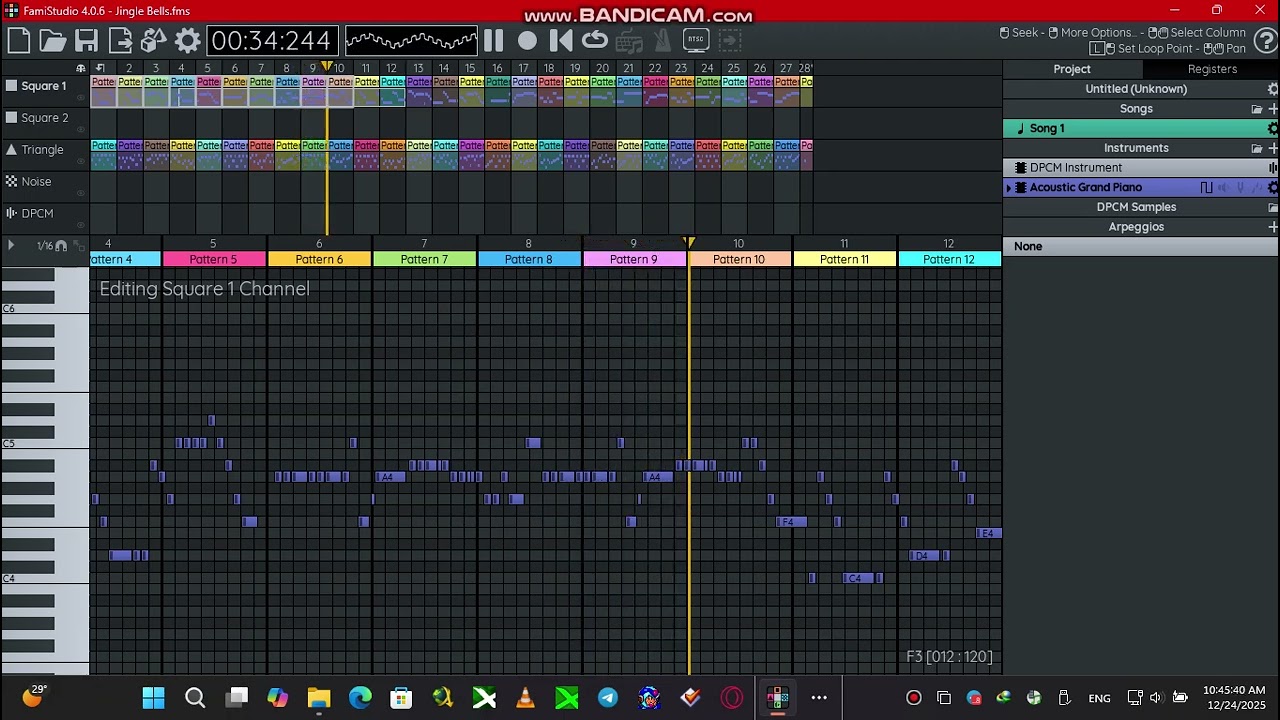Toggle the Square 1 channel visibility eye
The height and width of the screenshot is (720, 1280).
click(x=81, y=97)
